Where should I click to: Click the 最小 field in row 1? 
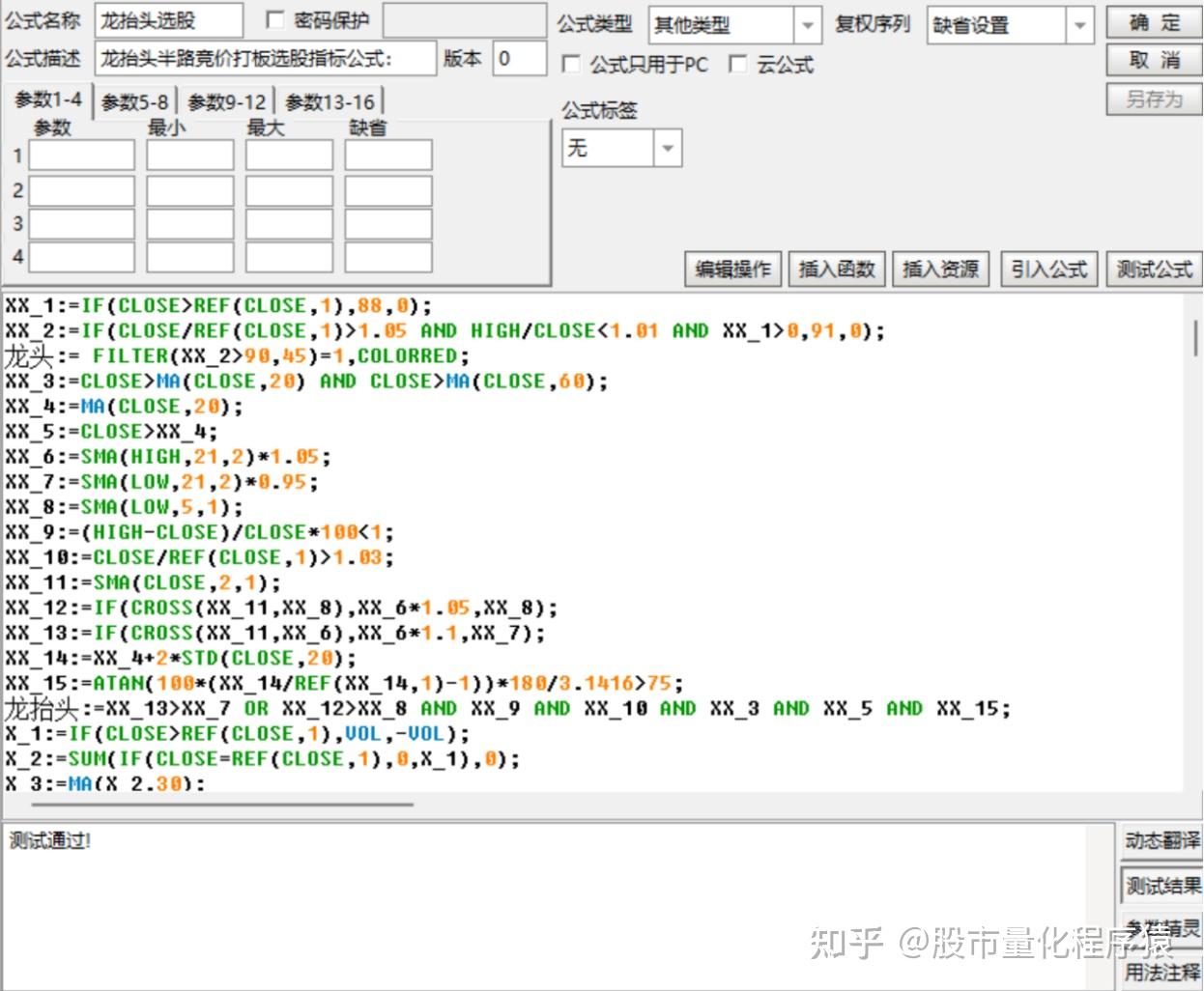click(190, 156)
